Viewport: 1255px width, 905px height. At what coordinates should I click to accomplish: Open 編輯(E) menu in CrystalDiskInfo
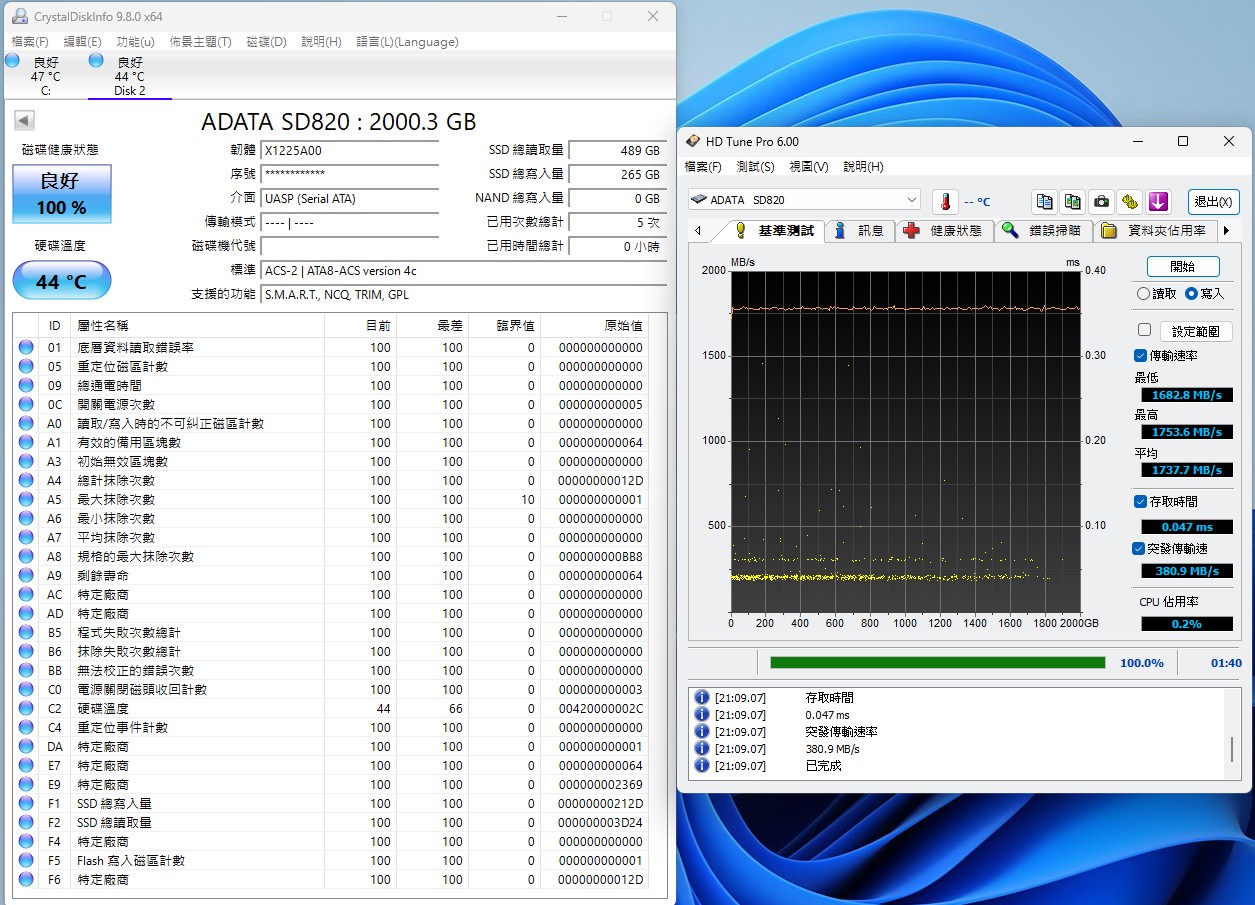(x=82, y=42)
